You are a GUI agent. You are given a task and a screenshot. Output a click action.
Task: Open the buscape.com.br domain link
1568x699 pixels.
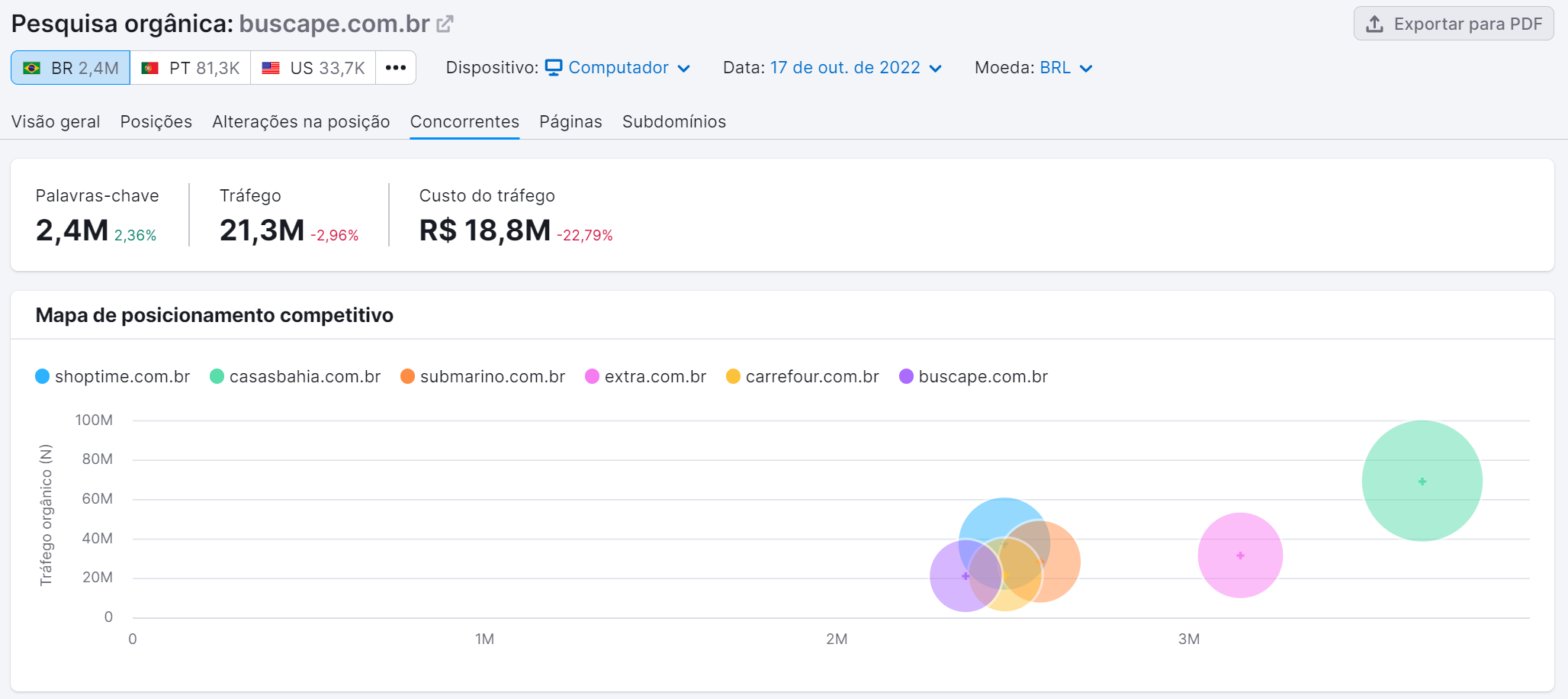pos(334,24)
